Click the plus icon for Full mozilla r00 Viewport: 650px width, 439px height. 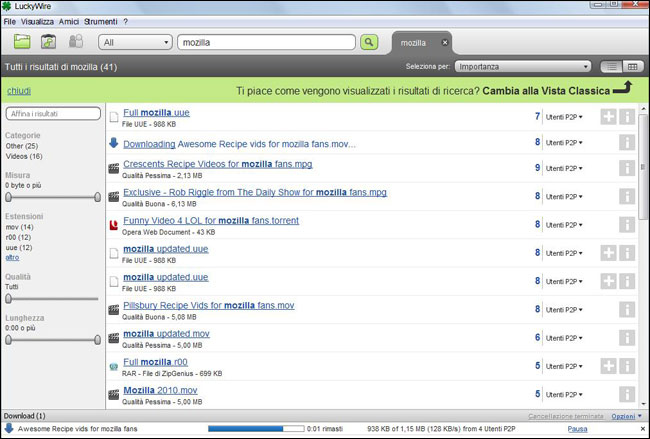608,366
